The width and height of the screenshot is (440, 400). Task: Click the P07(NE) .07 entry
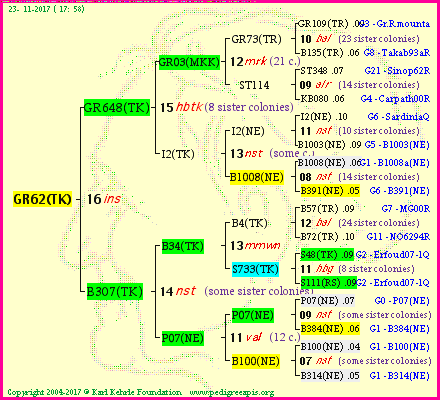(x=327, y=301)
